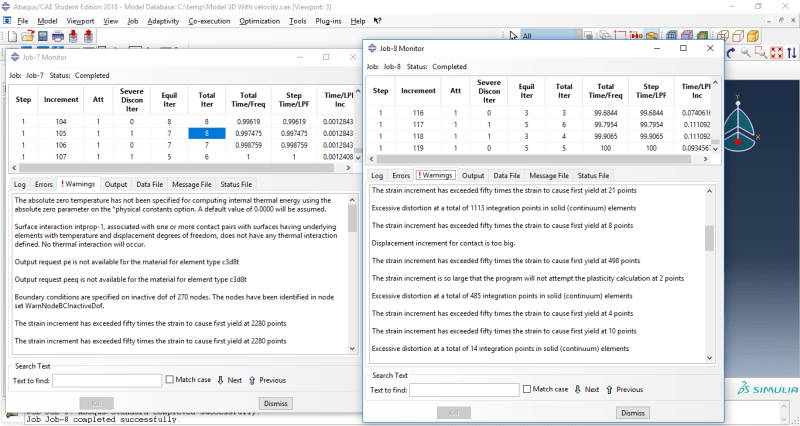800x426 pixels.
Task: Click the red point on viewport triad
Action: click(738, 141)
